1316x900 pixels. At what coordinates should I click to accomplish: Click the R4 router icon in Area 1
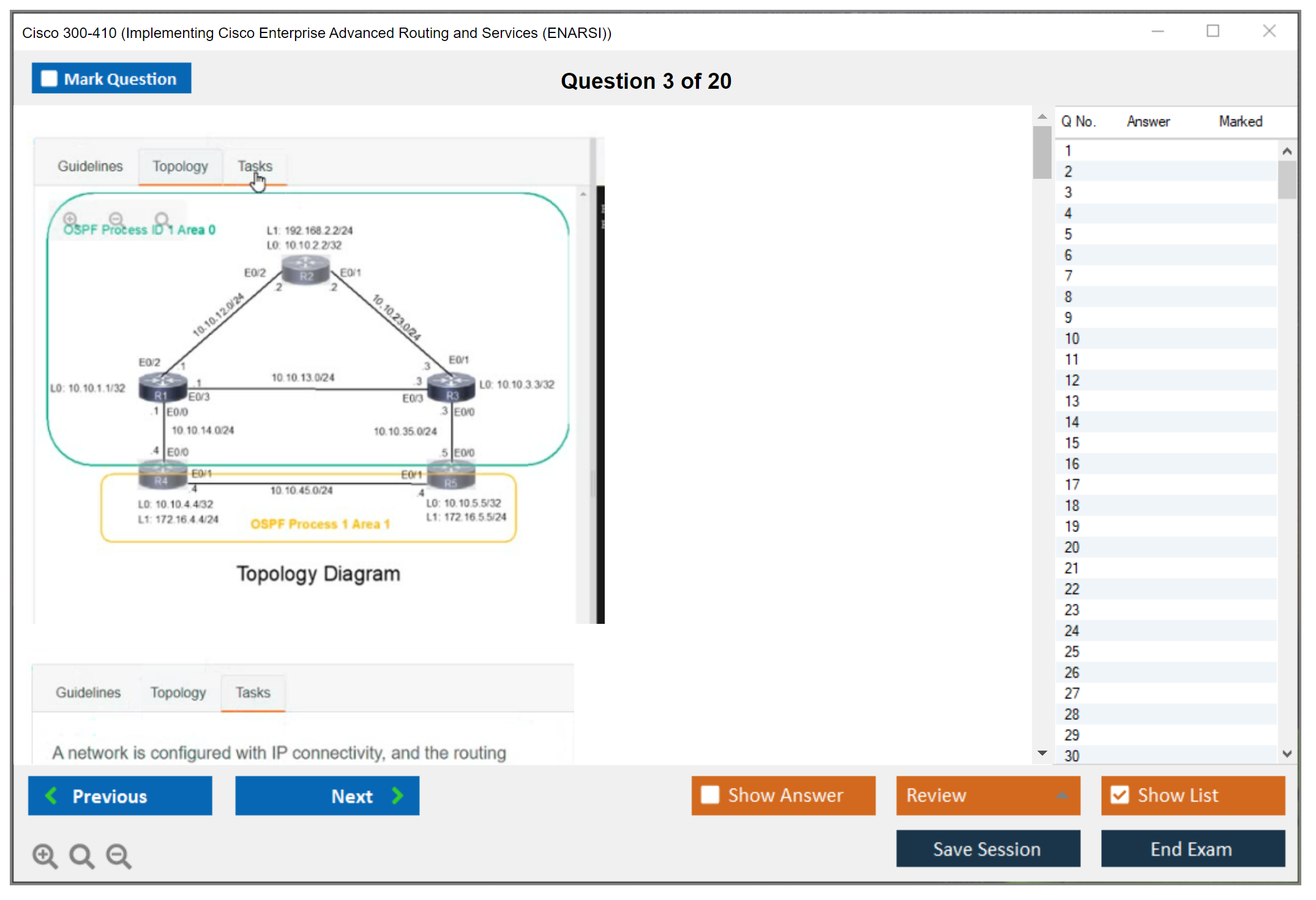(x=162, y=475)
